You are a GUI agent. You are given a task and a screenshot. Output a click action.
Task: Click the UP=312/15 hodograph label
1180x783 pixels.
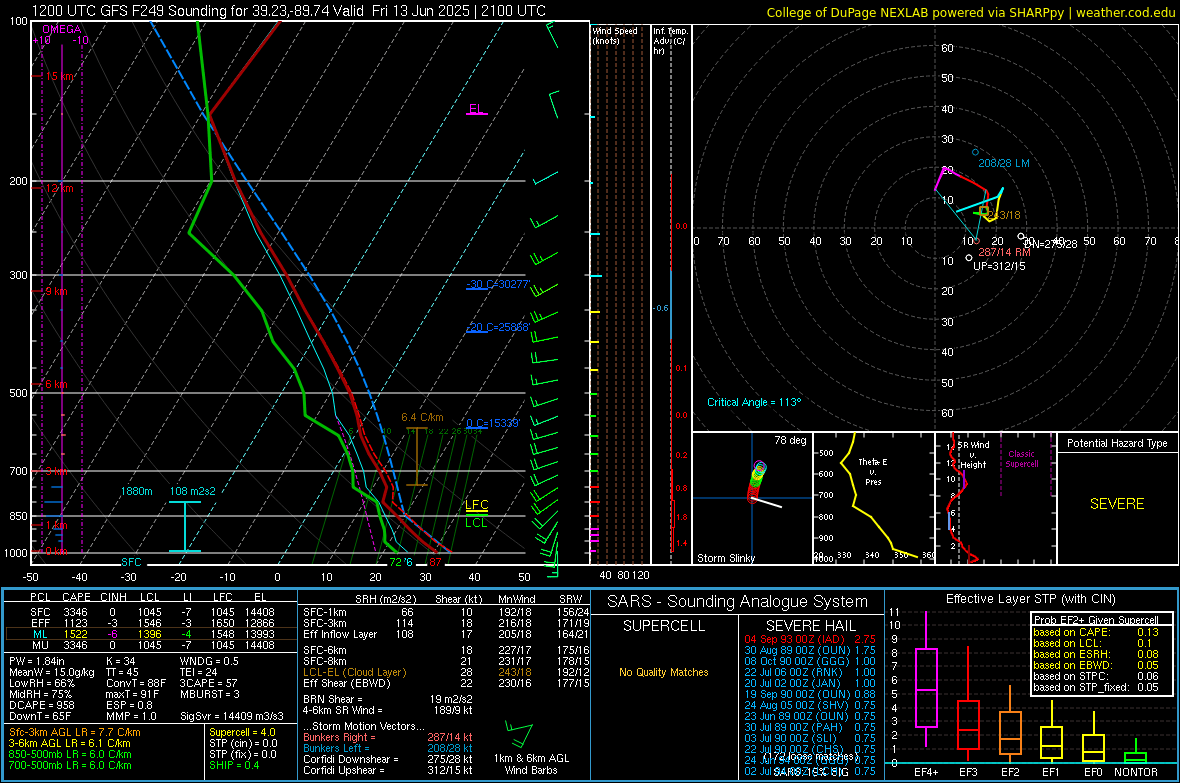pyautogui.click(x=999, y=266)
